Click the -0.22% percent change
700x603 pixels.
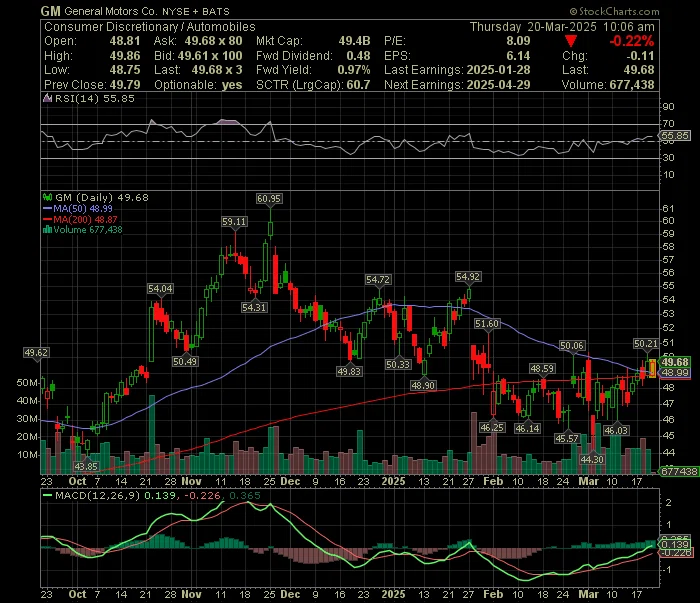(x=632, y=41)
